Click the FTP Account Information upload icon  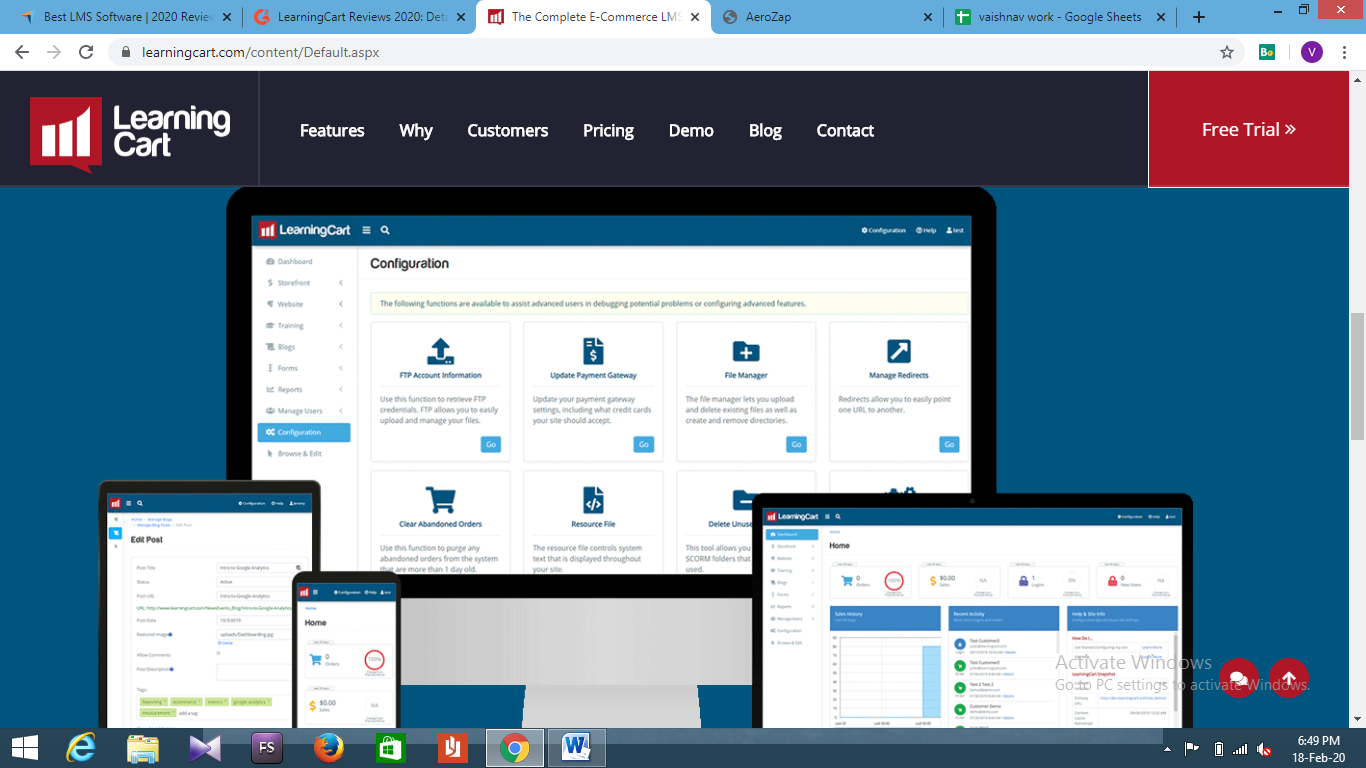(x=440, y=352)
